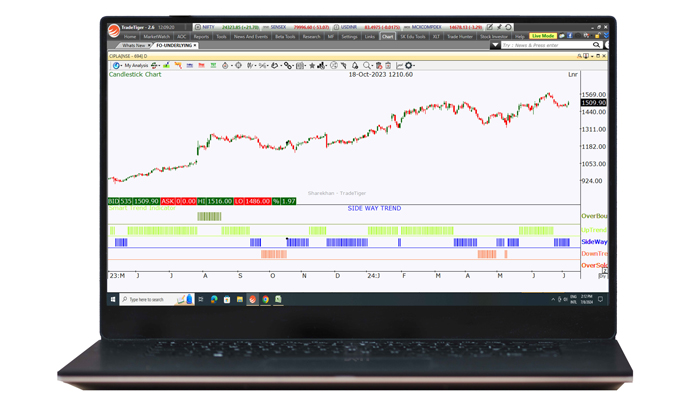Open the Reports menu
The width and height of the screenshot is (700, 402).
click(x=201, y=37)
